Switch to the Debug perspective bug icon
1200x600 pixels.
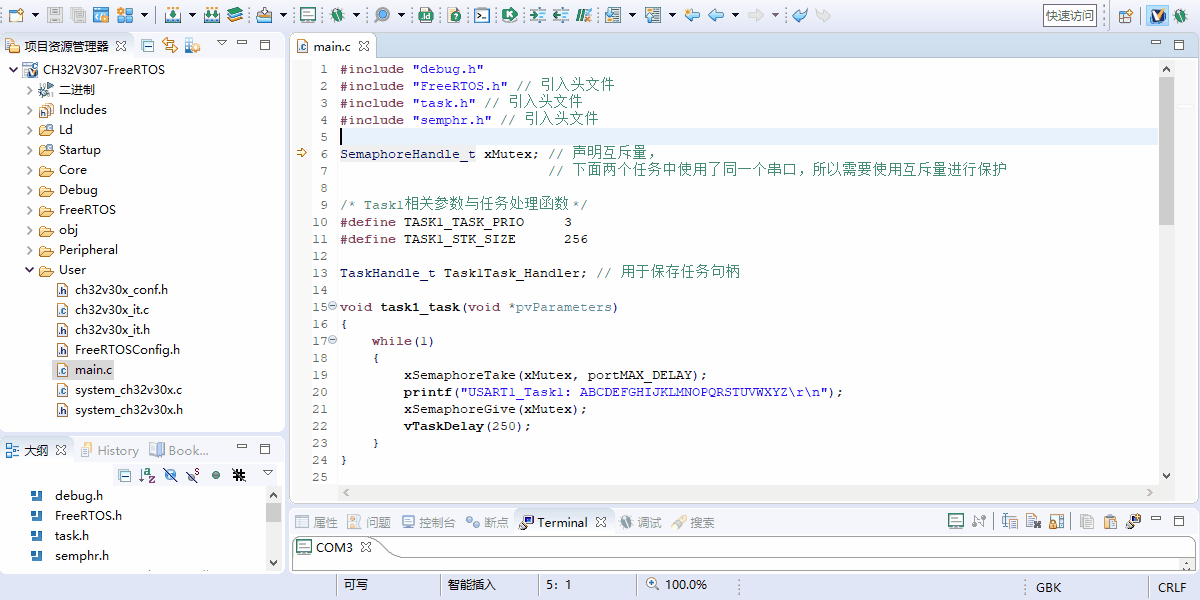(1182, 15)
